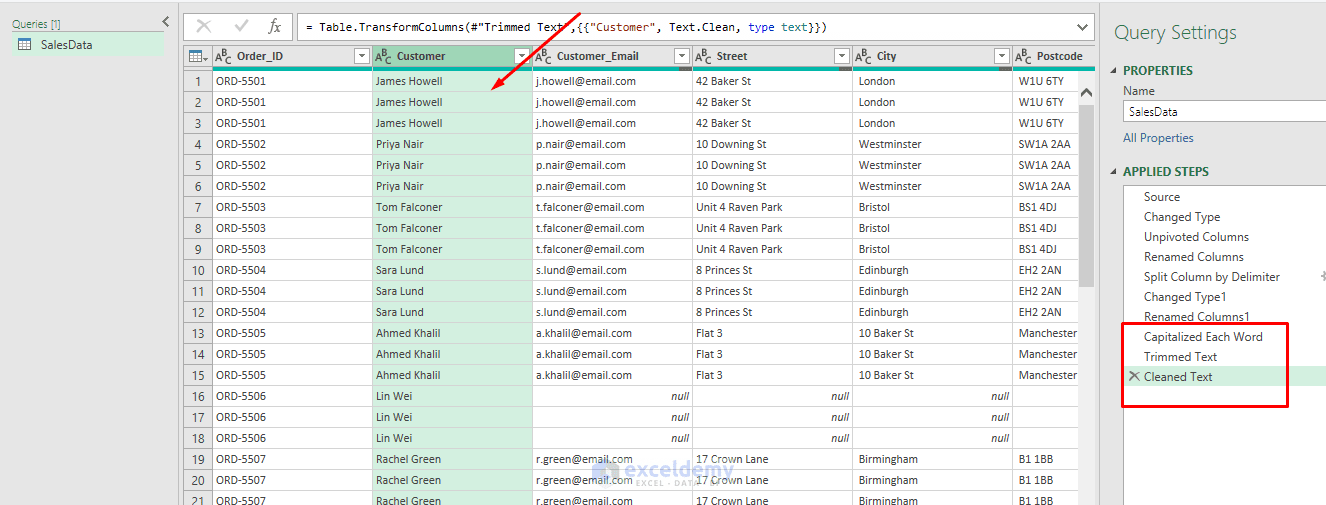This screenshot has height=505, width=1326.
Task: Select row number 16 header
Action: point(198,396)
